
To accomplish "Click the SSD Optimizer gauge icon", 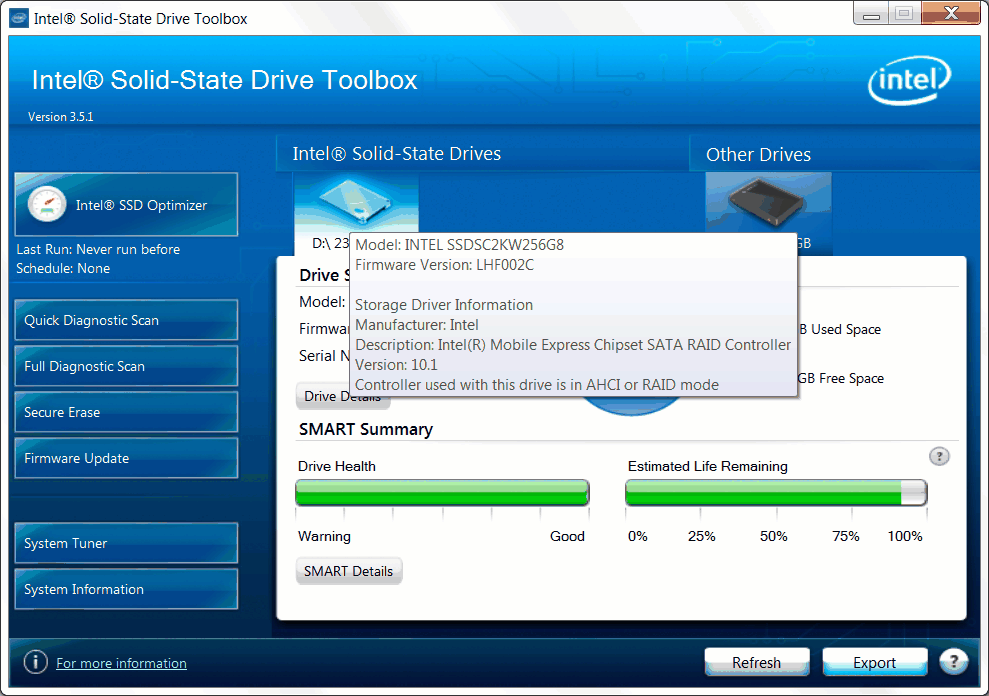I will tap(47, 204).
